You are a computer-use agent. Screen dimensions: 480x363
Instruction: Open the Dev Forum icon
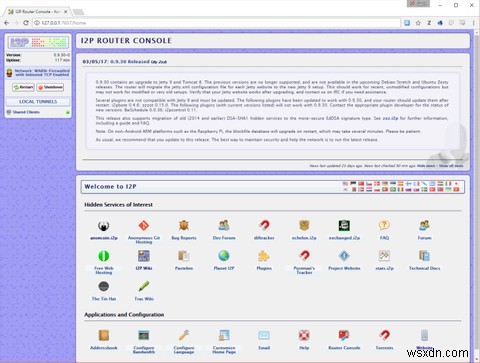pos(224,226)
